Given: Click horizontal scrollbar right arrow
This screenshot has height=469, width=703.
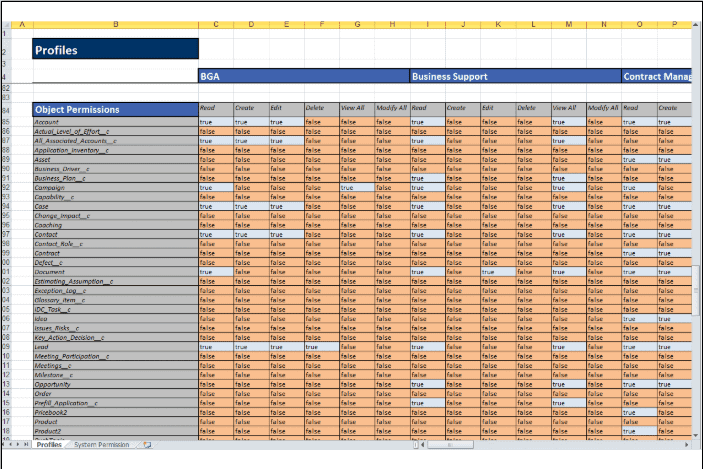Looking at the screenshot, I should (686, 445).
